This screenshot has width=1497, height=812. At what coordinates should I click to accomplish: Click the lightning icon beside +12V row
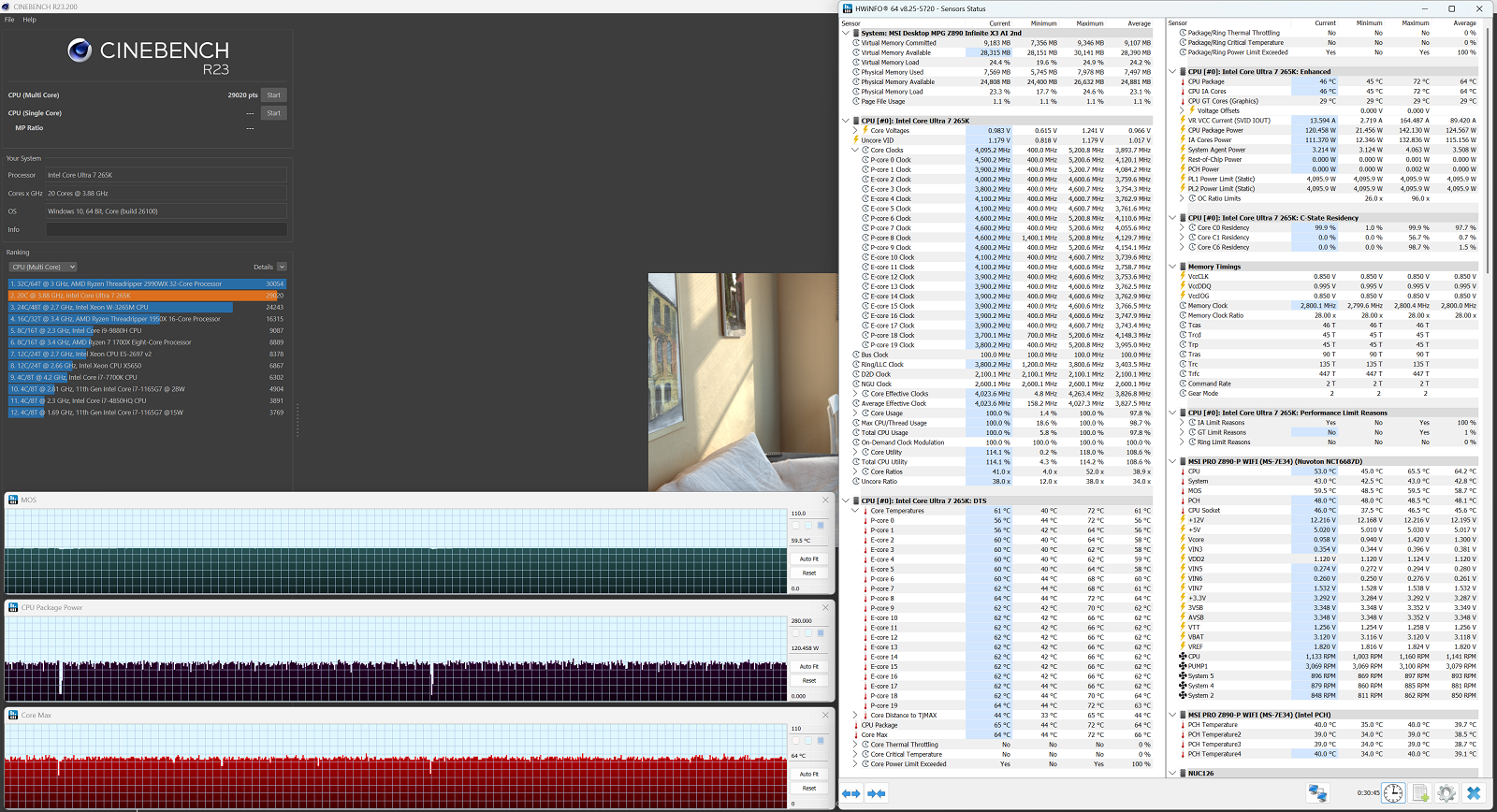pyautogui.click(x=1183, y=520)
